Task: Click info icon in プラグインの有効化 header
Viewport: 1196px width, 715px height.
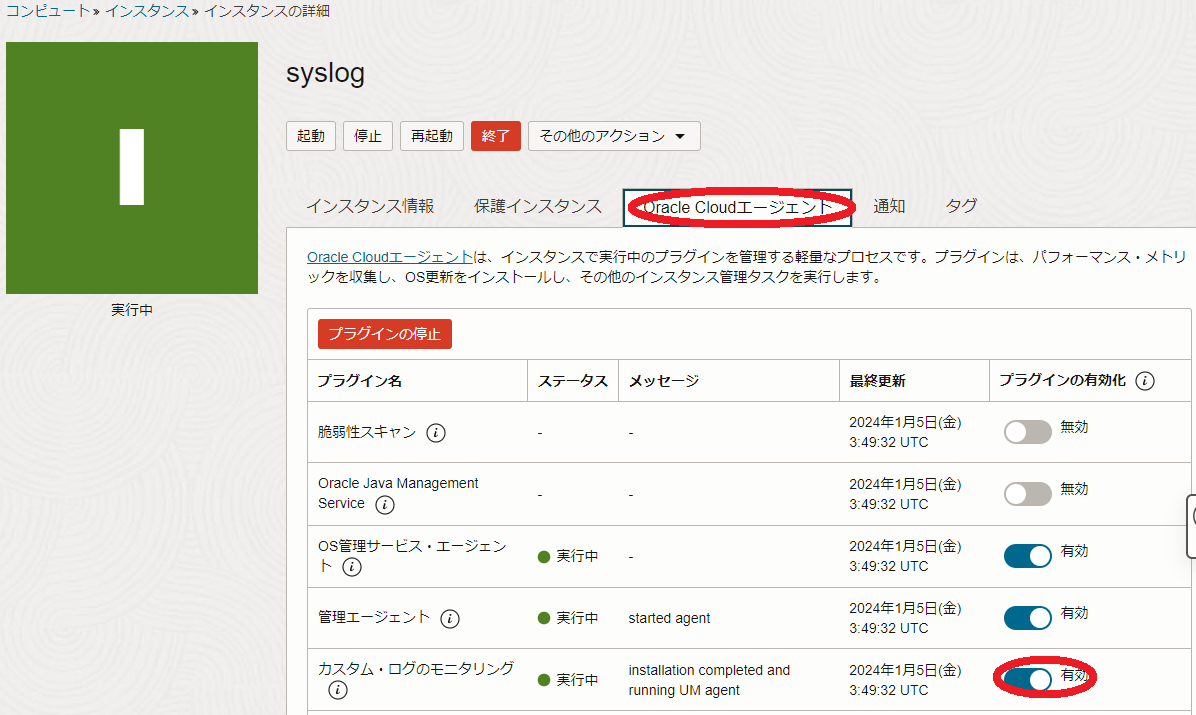Action: click(1145, 381)
